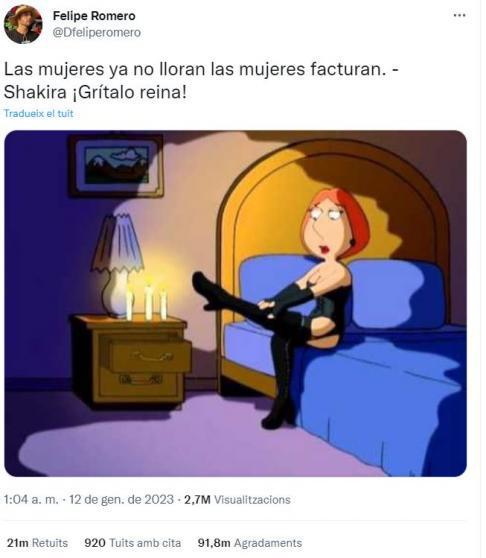The height and width of the screenshot is (558, 486).
Task: Open Felipe Romero's profile avatar
Action: pos(23,24)
